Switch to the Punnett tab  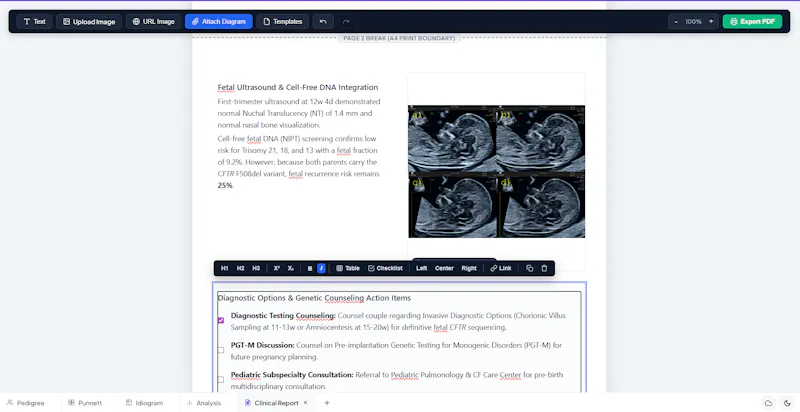click(85, 403)
